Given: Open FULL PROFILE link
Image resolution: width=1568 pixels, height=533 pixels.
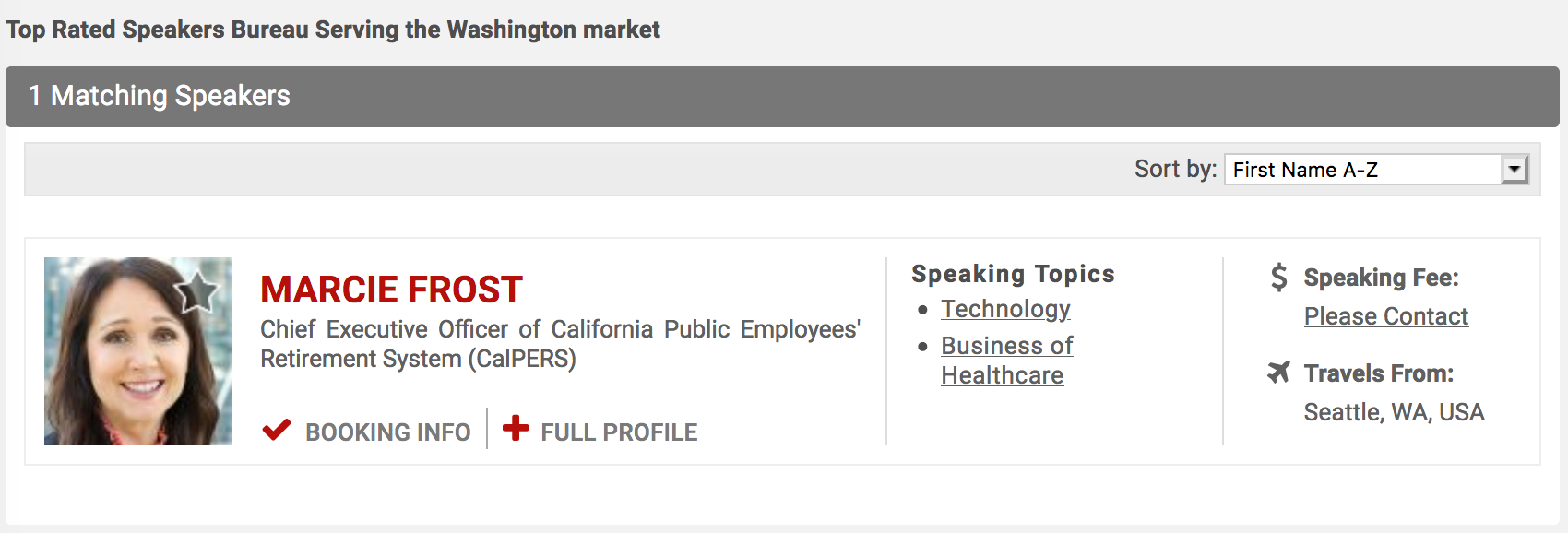Looking at the screenshot, I should [619, 432].
